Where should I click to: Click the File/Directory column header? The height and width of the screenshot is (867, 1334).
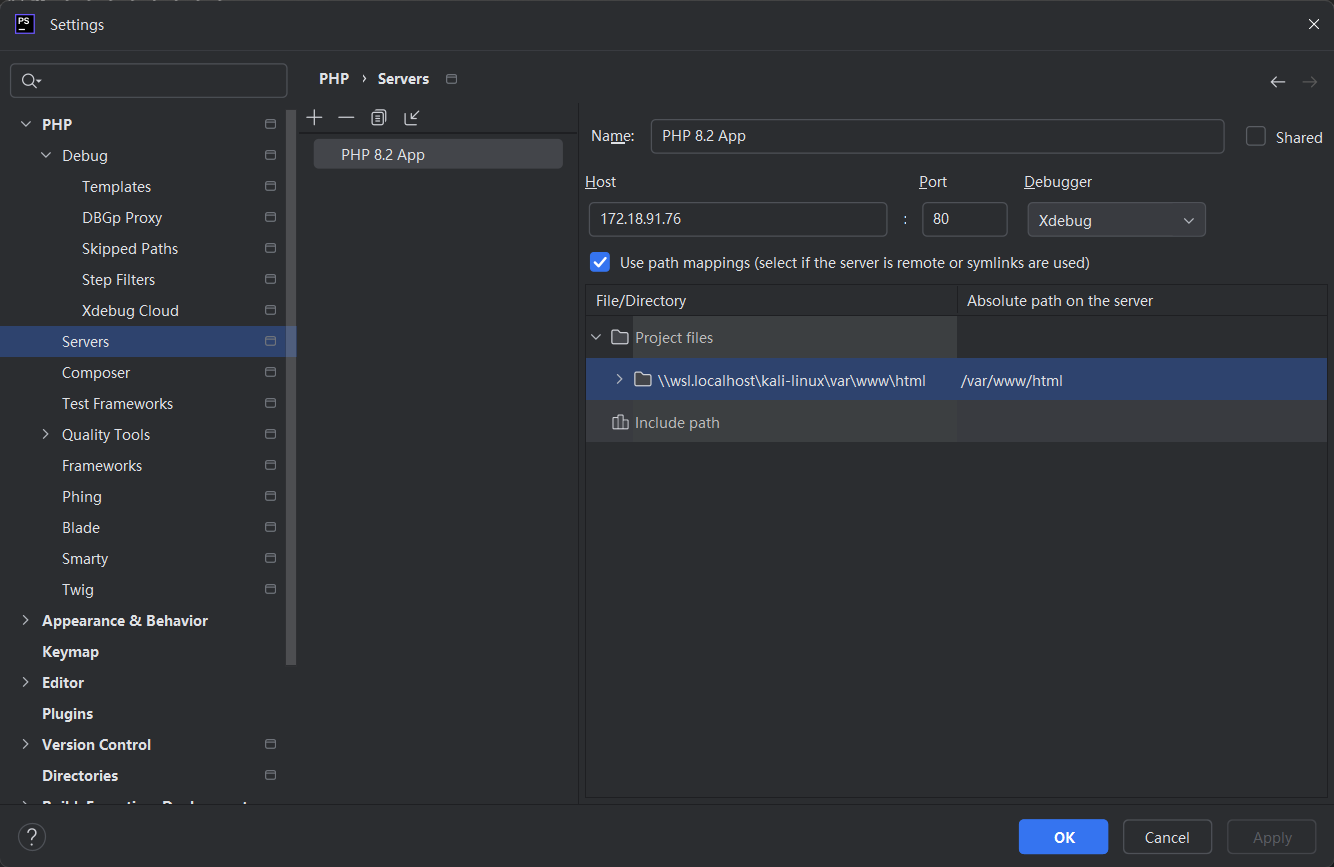(771, 300)
